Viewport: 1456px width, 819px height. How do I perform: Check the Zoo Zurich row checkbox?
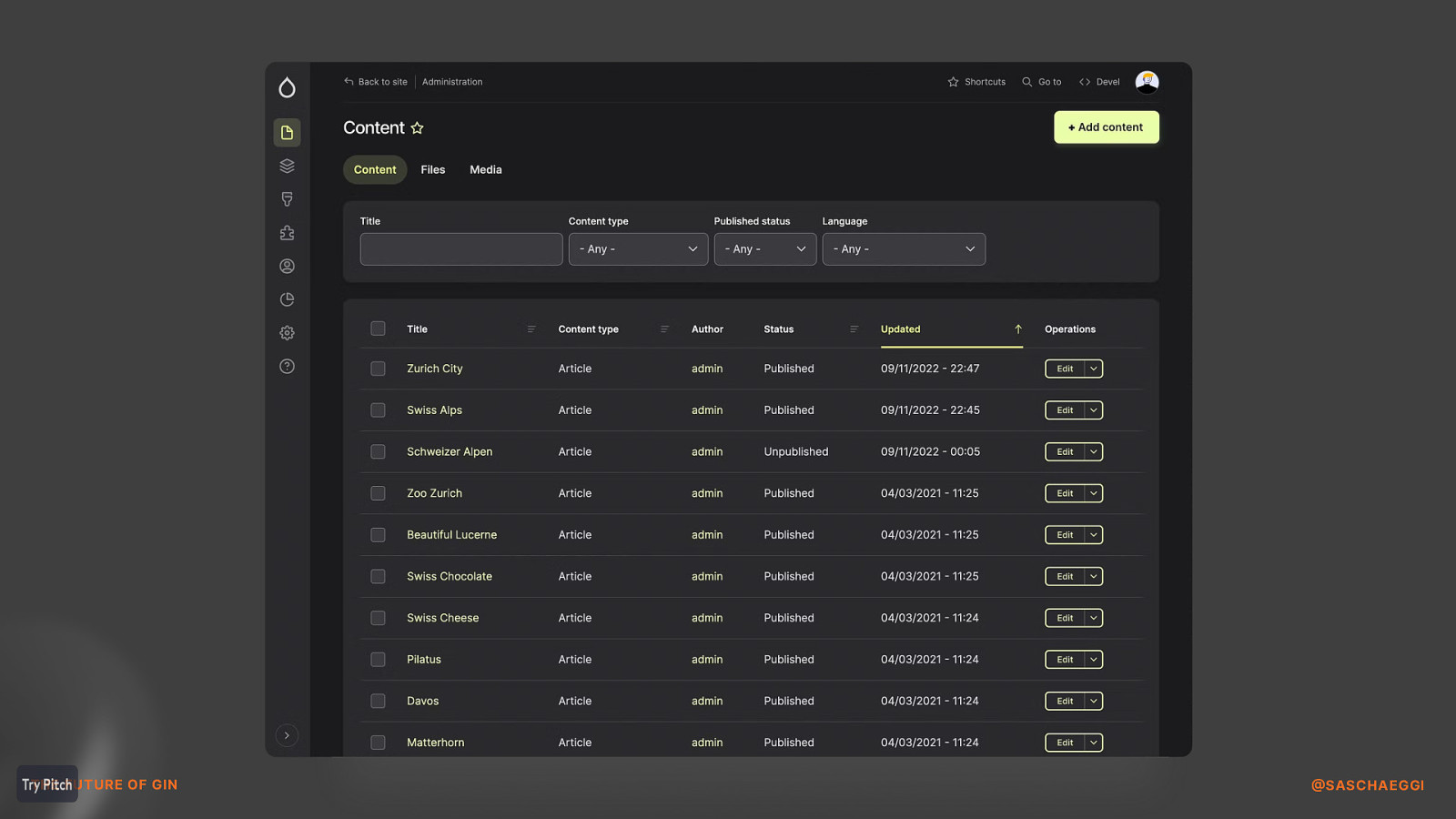pyautogui.click(x=378, y=493)
